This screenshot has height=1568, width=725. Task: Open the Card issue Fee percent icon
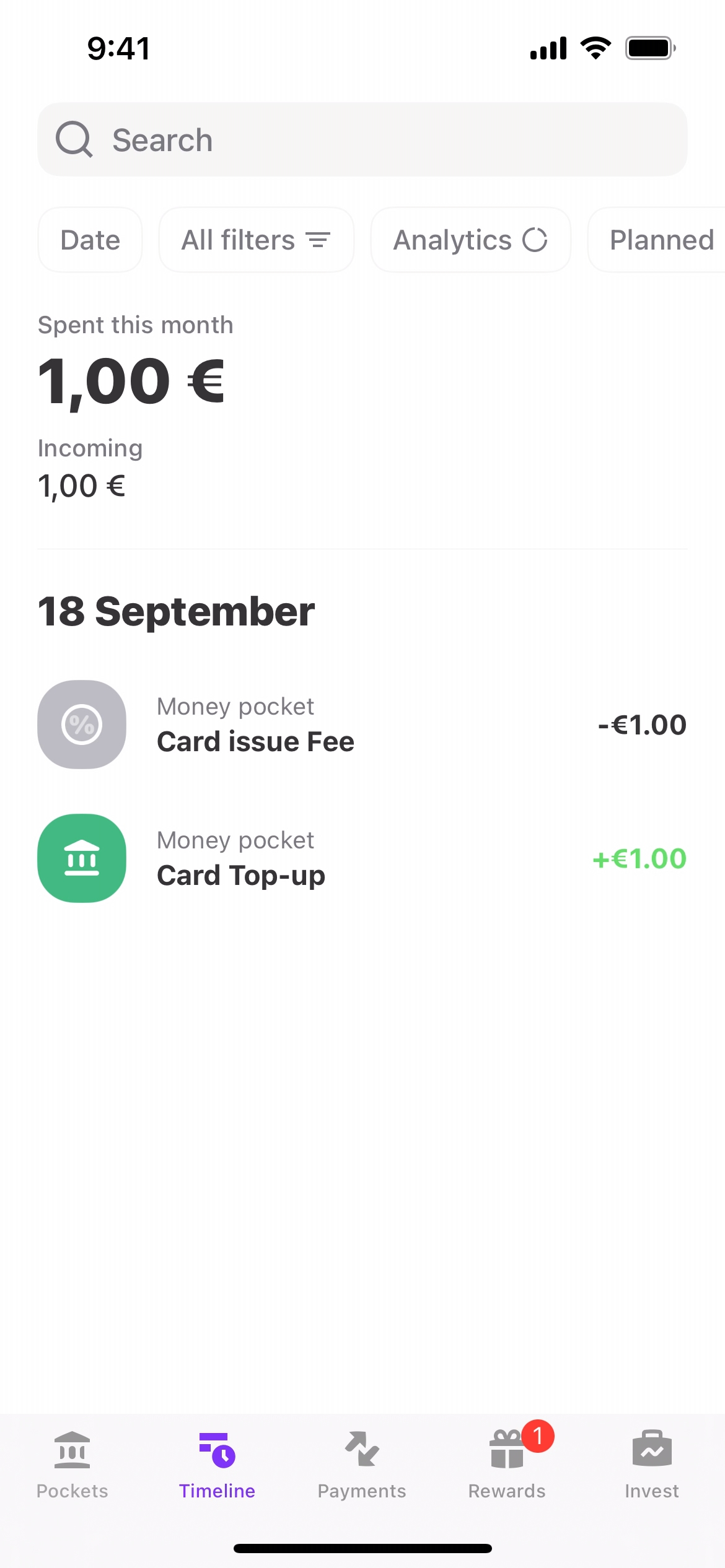coord(82,725)
